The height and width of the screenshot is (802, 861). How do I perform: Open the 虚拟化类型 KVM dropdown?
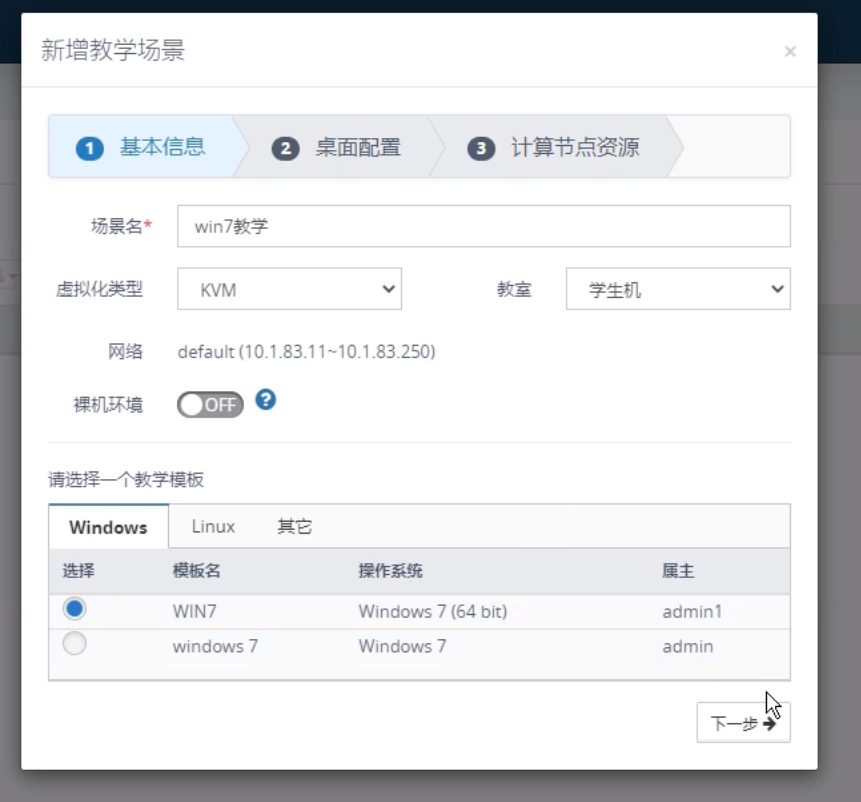pyautogui.click(x=289, y=289)
